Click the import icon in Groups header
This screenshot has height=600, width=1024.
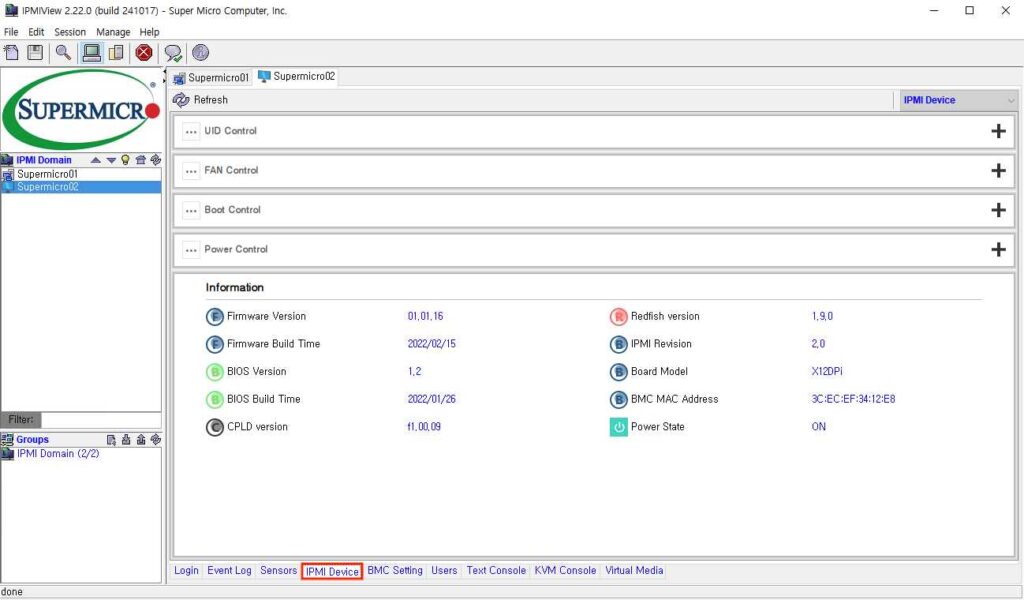(126, 439)
